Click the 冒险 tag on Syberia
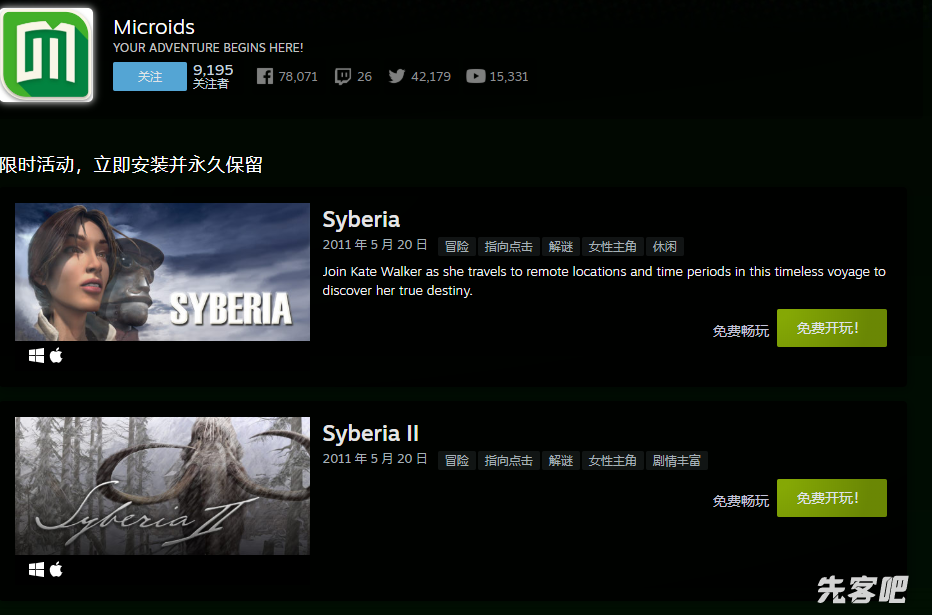The height and width of the screenshot is (615, 932). coord(456,247)
